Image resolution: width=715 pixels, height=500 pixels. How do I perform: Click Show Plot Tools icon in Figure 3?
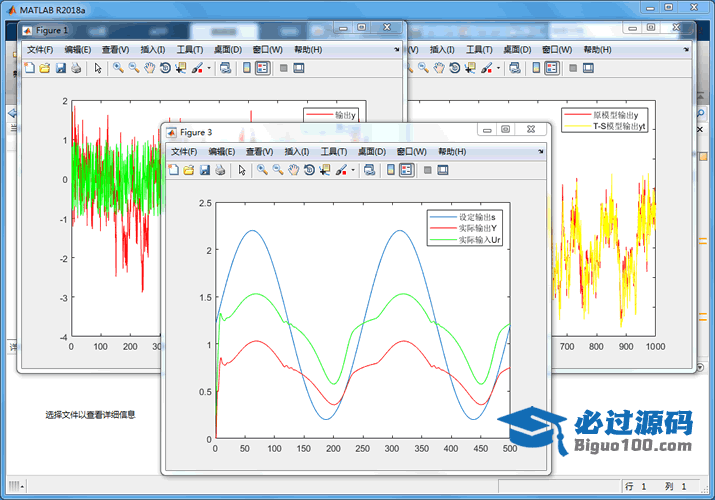pyautogui.click(x=443, y=170)
